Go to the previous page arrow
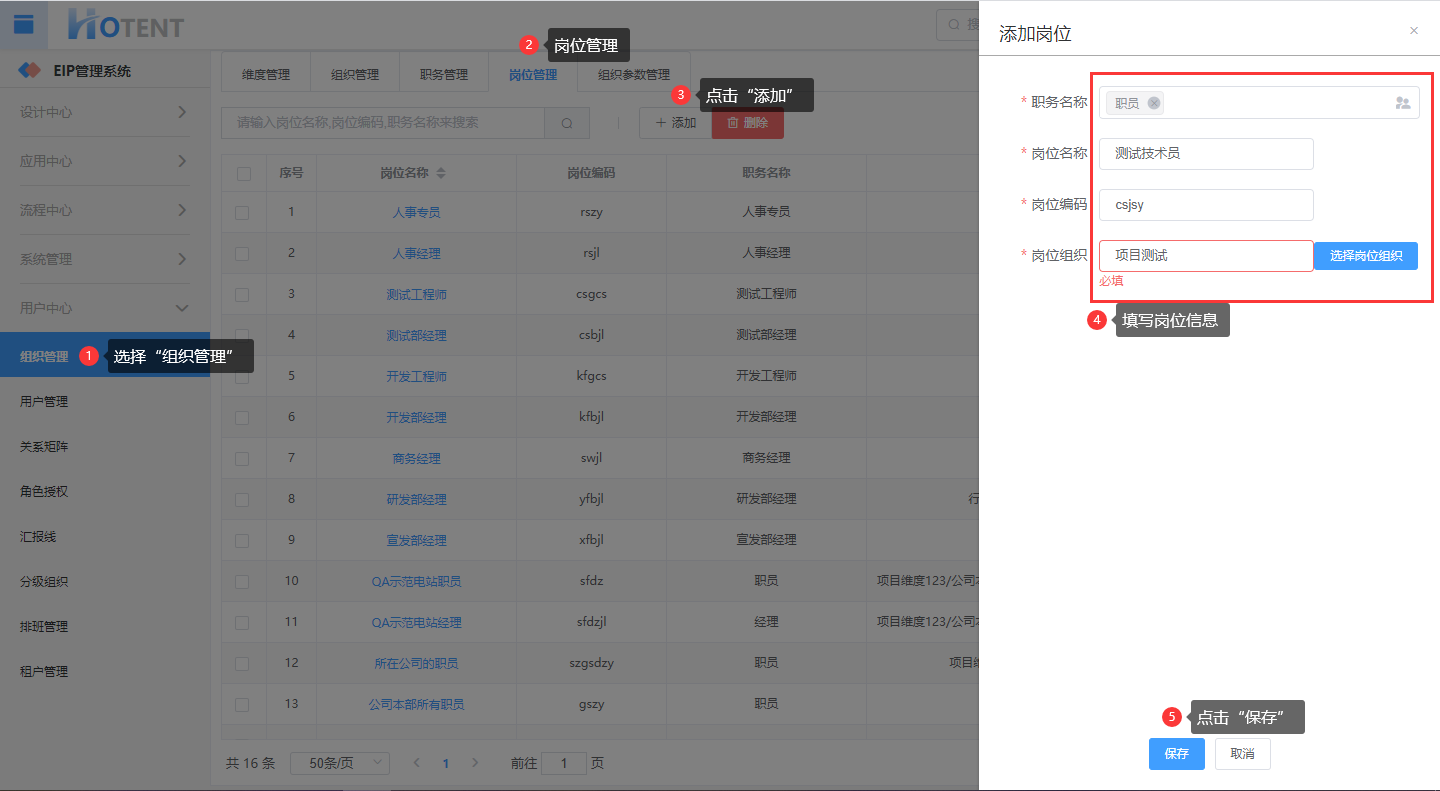Viewport: 1440px width, 791px height. [417, 763]
